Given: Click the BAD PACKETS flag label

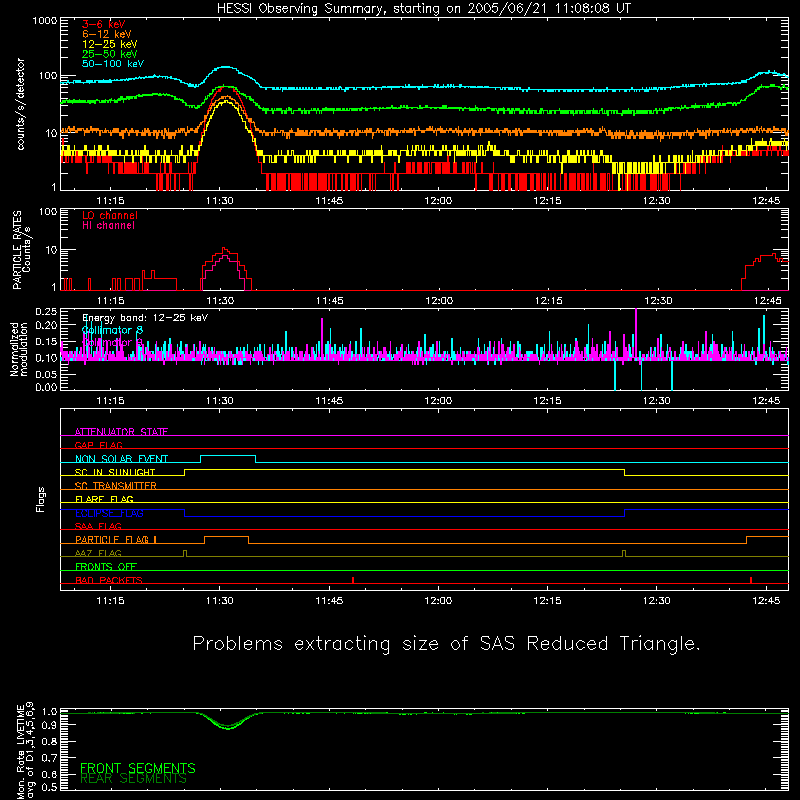Looking at the screenshot, I should 109,580.
